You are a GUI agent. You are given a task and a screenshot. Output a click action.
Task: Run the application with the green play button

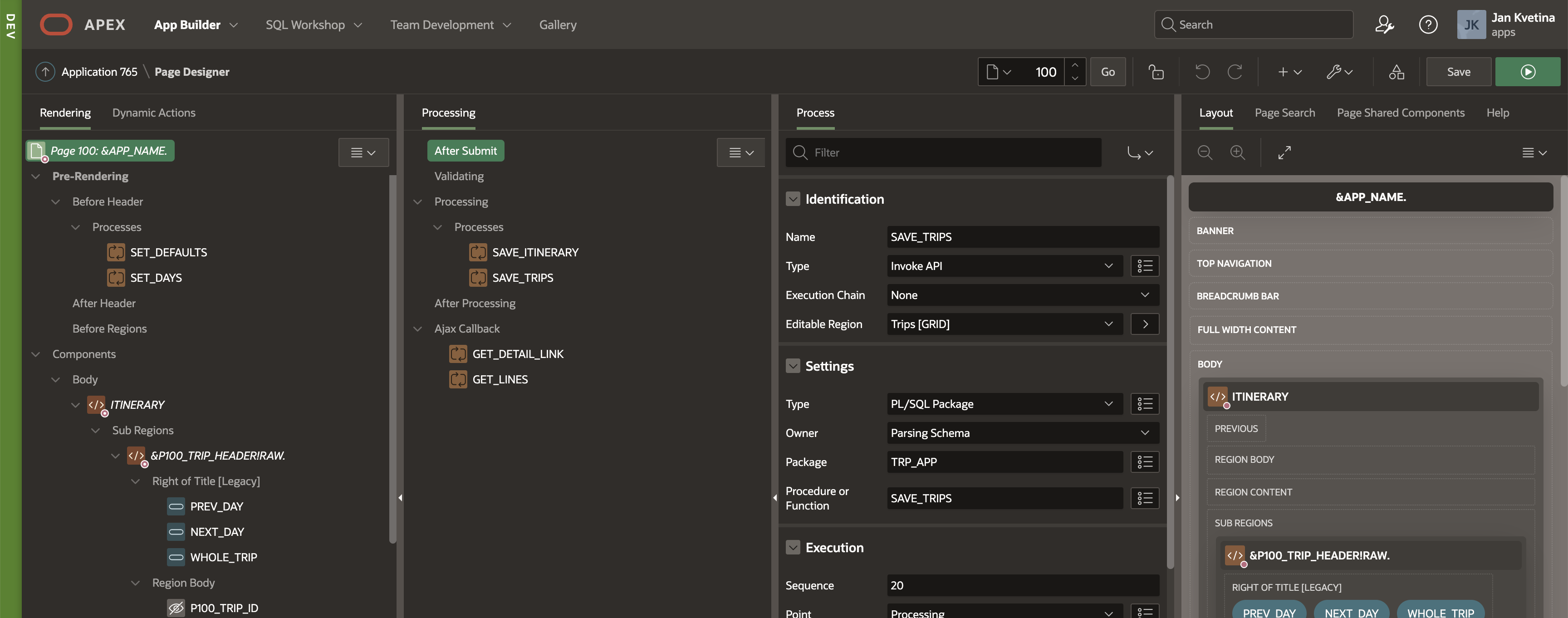1528,72
